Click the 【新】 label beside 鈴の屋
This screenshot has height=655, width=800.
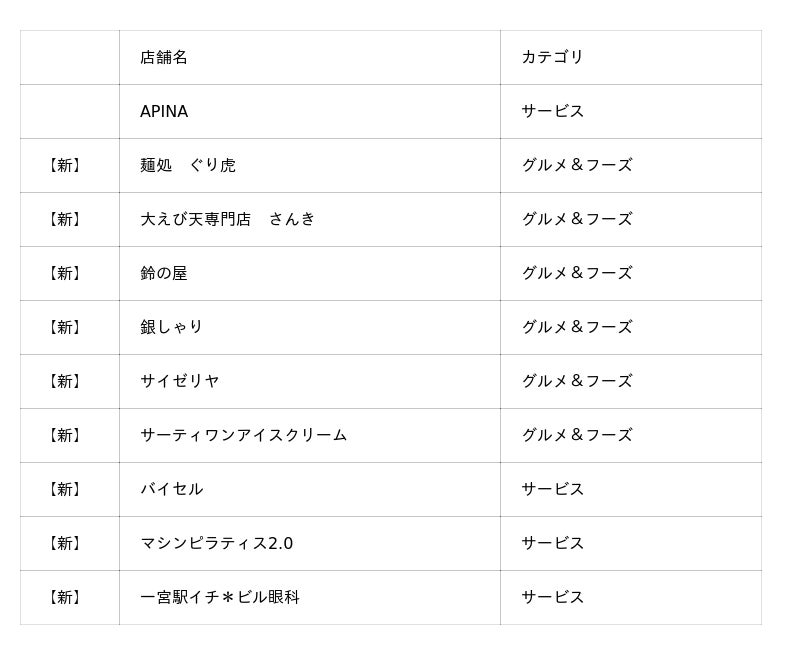point(65,273)
